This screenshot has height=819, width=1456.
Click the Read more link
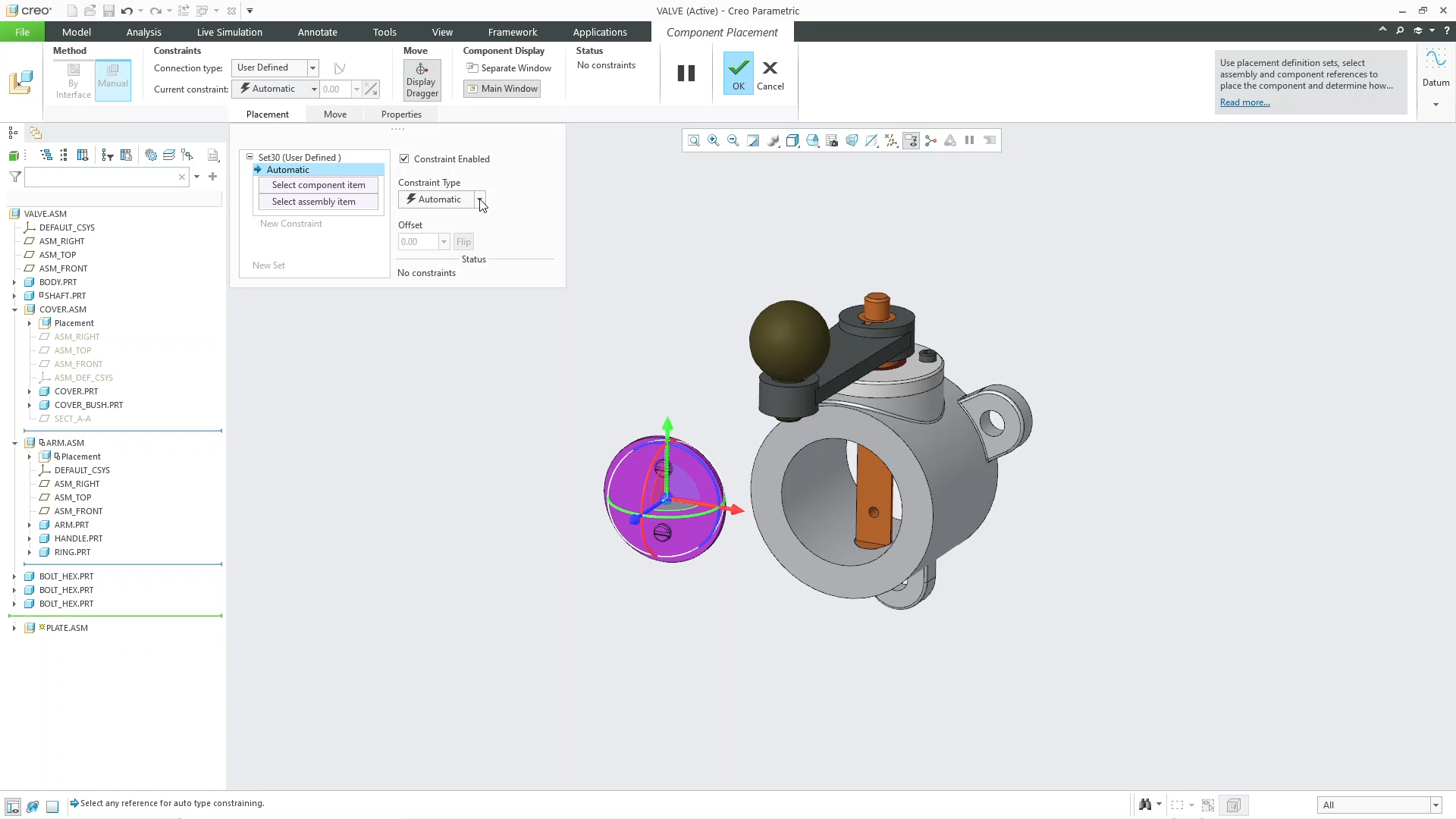tap(1244, 102)
